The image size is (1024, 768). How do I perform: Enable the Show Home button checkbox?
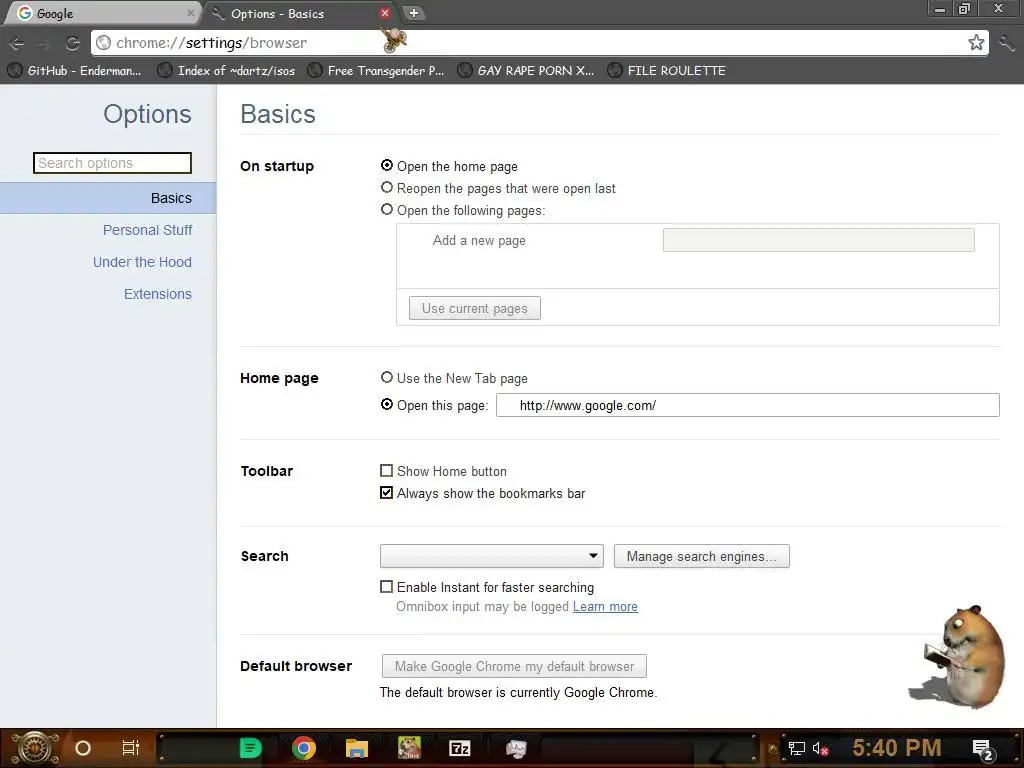(x=387, y=471)
